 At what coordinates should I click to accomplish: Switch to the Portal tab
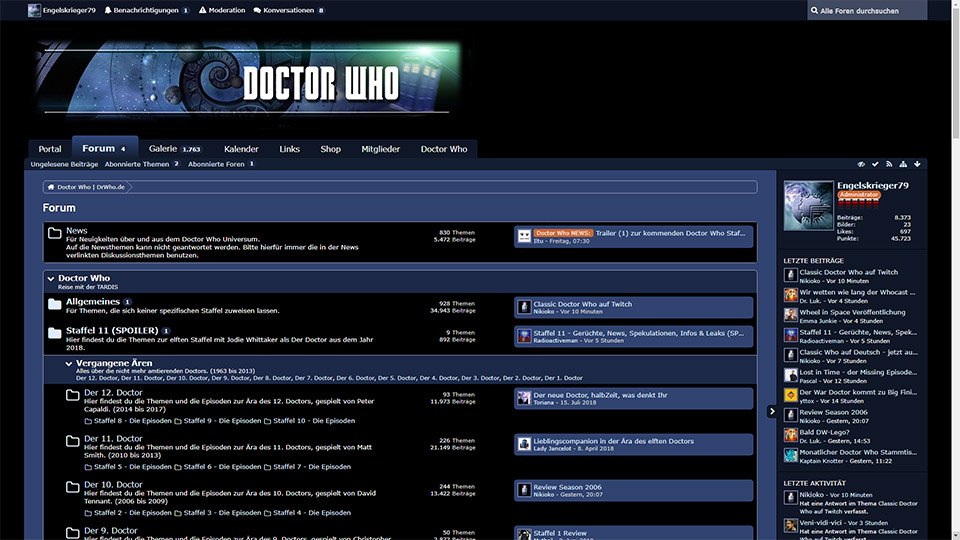(50, 149)
